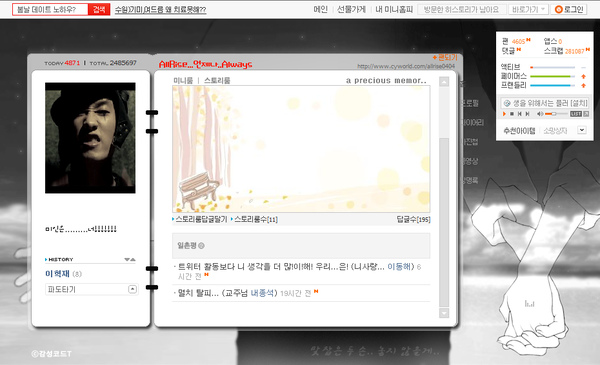Go to 메인 in the top bar

click(x=320, y=9)
